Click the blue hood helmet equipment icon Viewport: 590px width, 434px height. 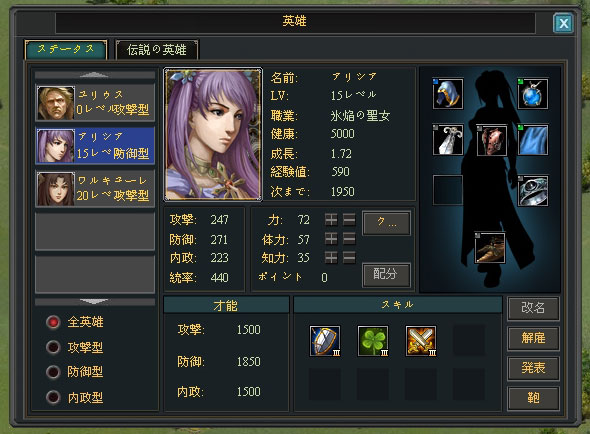448,94
